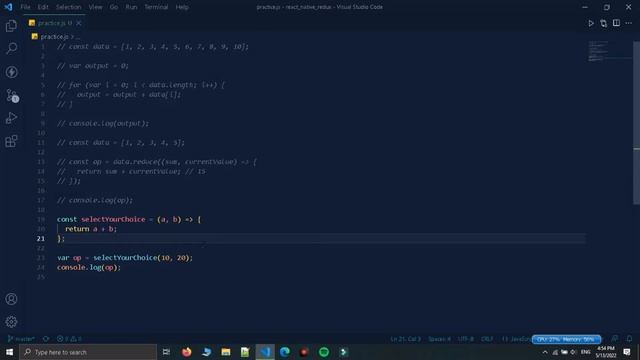
Task: Open the Help menu
Action: coord(182,7)
